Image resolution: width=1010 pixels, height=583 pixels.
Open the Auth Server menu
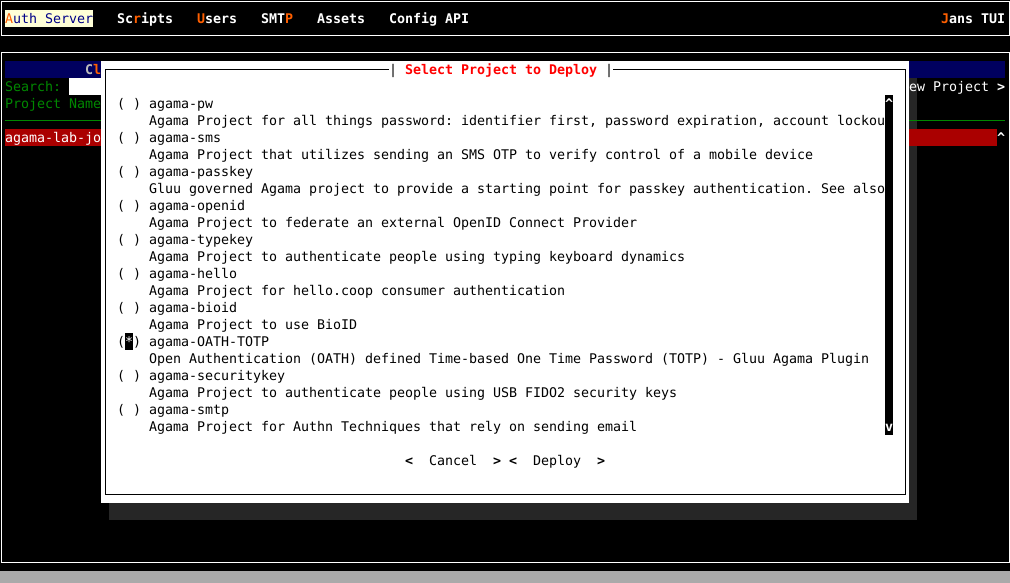point(49,19)
